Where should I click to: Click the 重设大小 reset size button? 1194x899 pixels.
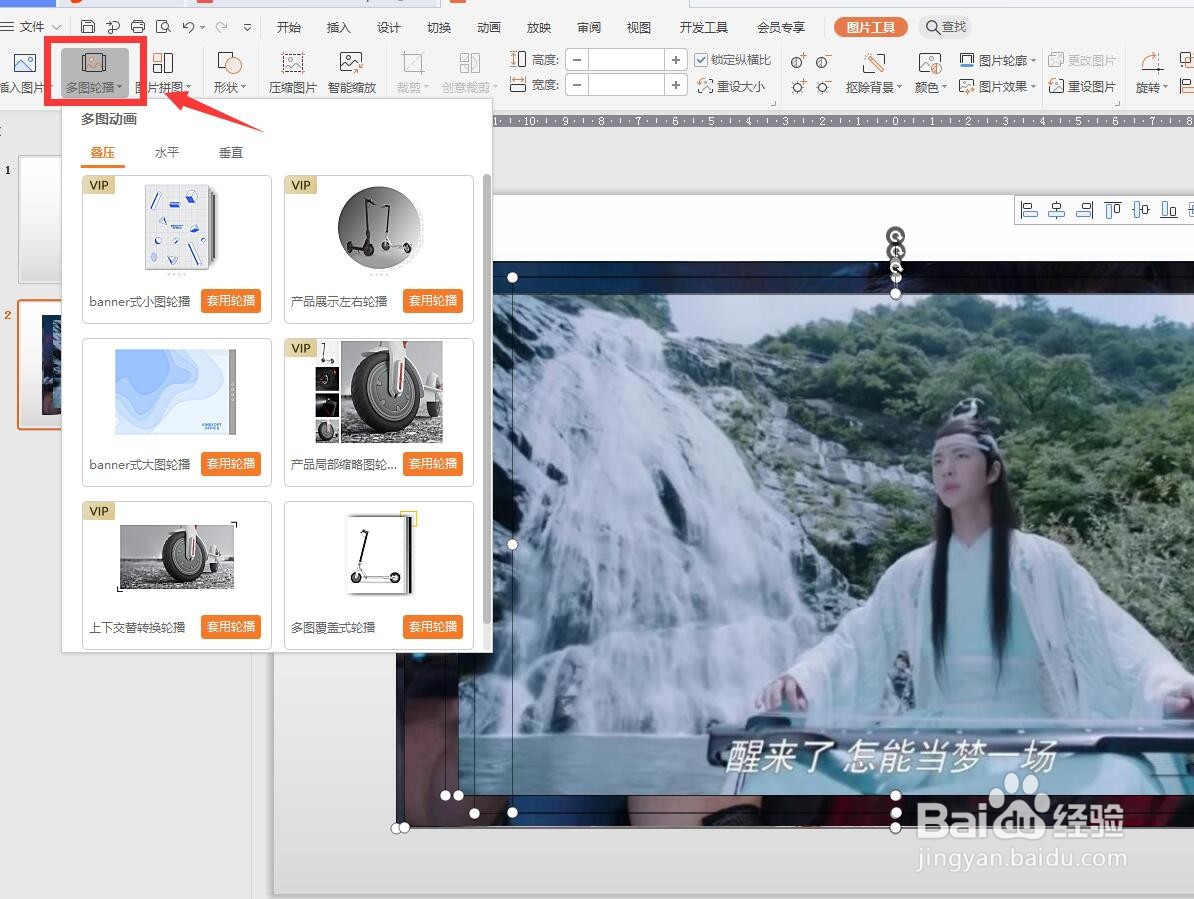[x=732, y=86]
